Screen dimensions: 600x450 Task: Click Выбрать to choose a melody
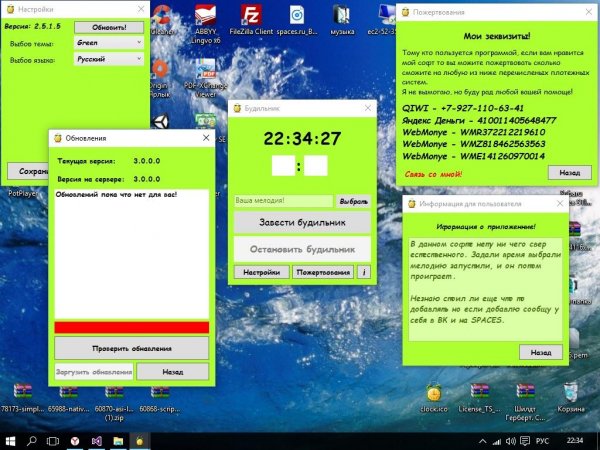coord(353,201)
